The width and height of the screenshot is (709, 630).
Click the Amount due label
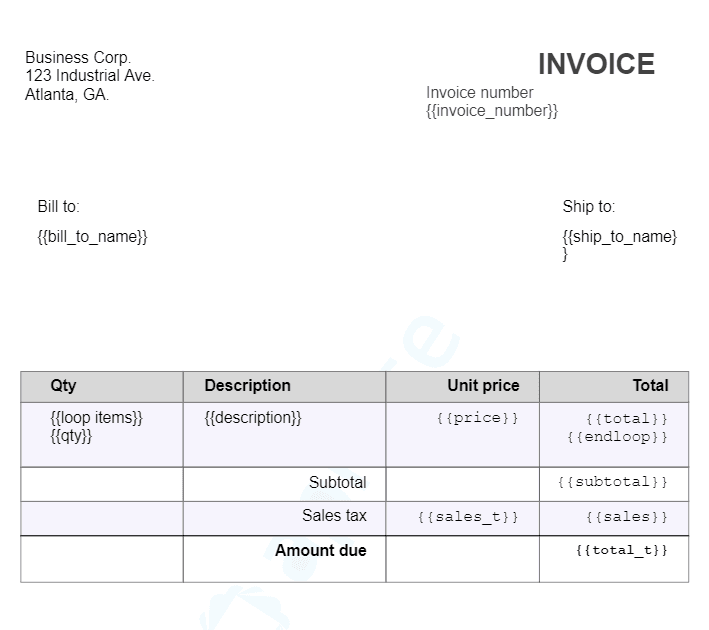pos(320,551)
